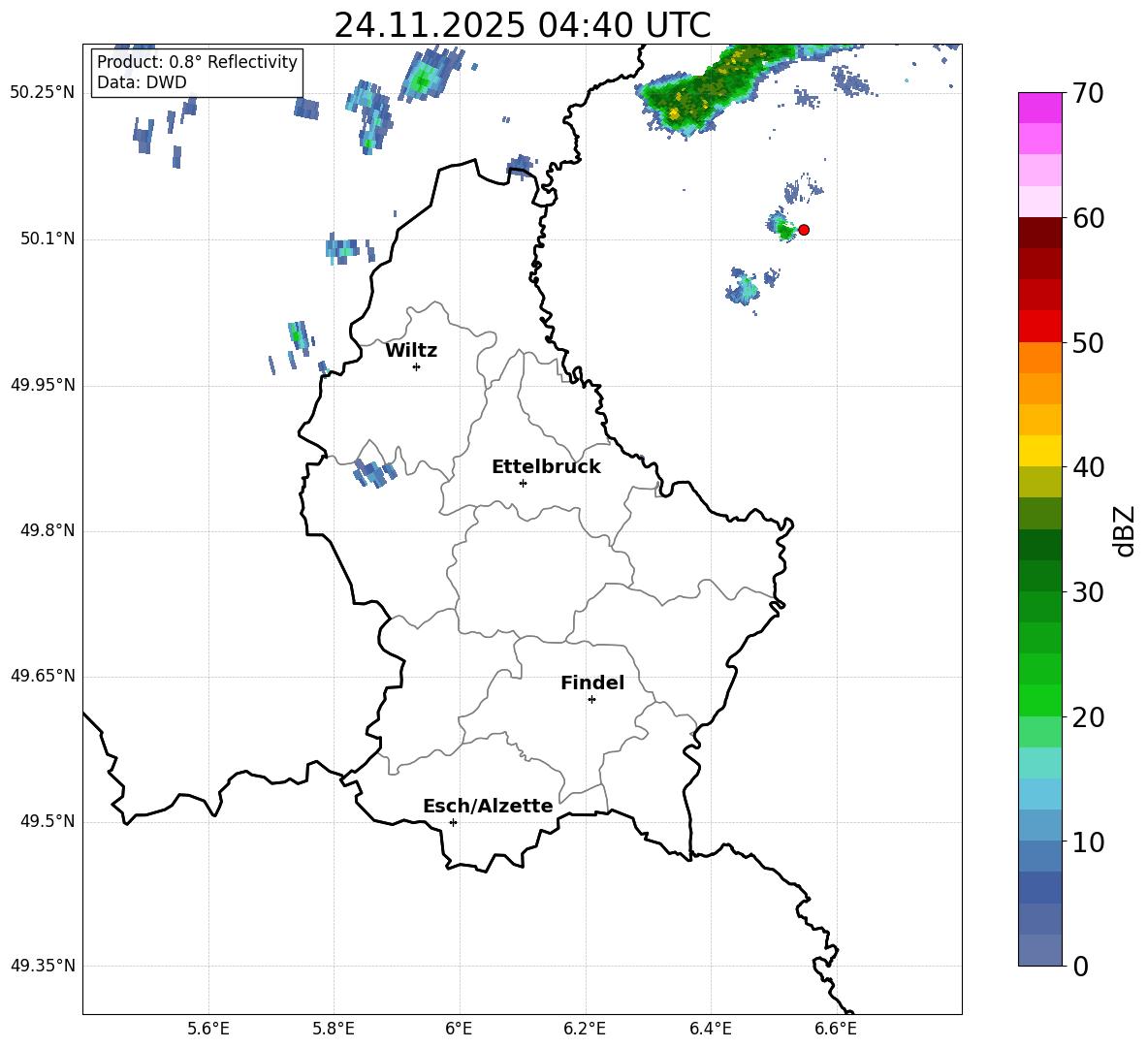The height and width of the screenshot is (1048, 1148).
Task: Click the Findel city label
Action: (x=592, y=683)
